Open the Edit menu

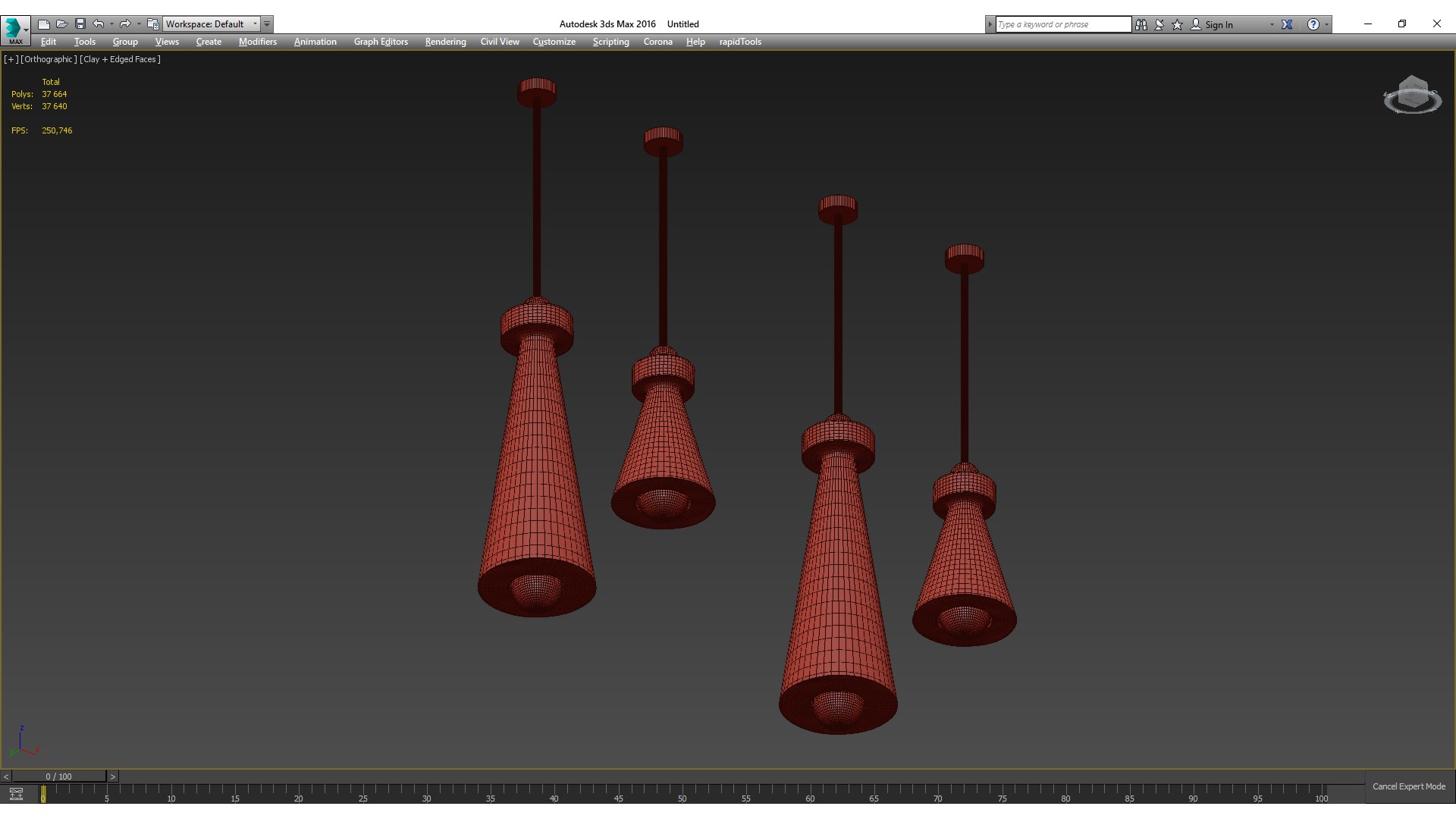pos(49,42)
